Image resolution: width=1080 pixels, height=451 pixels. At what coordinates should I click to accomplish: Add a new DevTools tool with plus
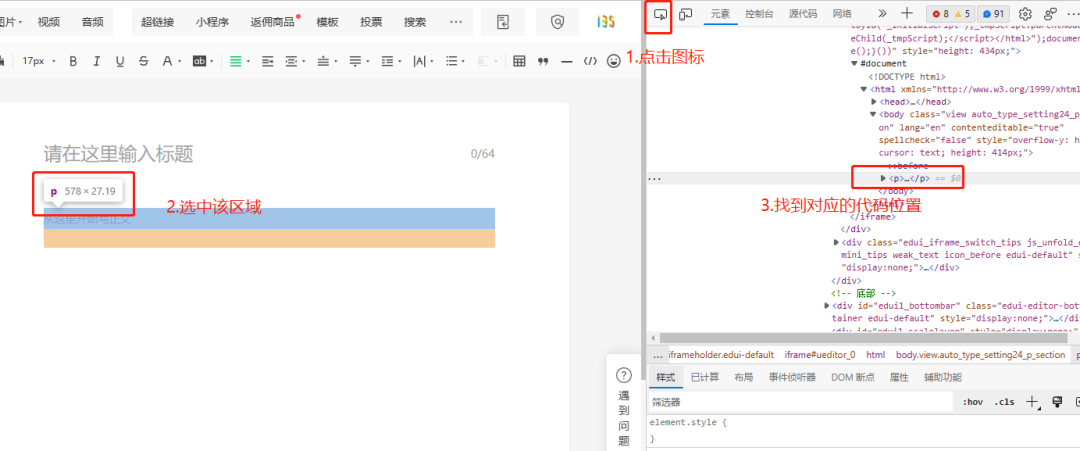[907, 13]
